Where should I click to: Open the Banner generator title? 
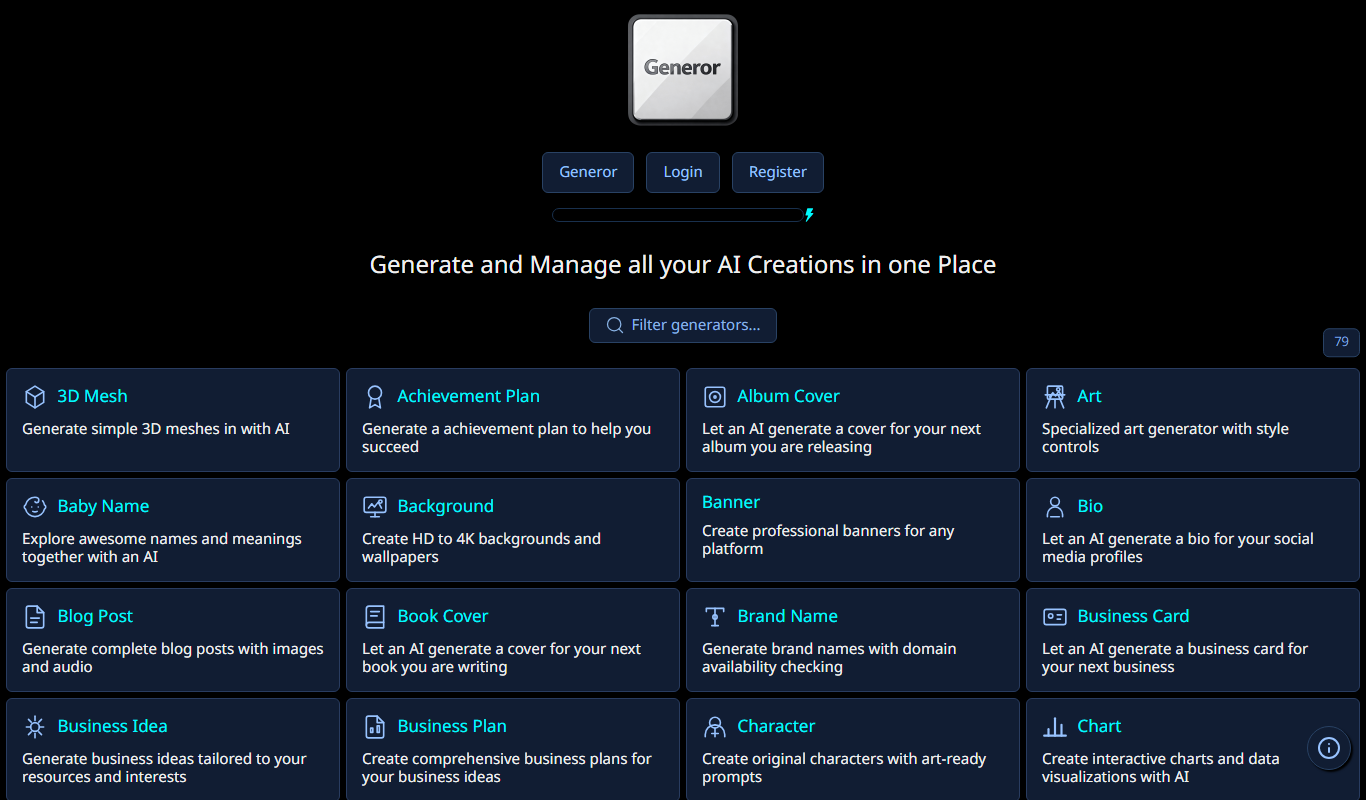pos(731,502)
